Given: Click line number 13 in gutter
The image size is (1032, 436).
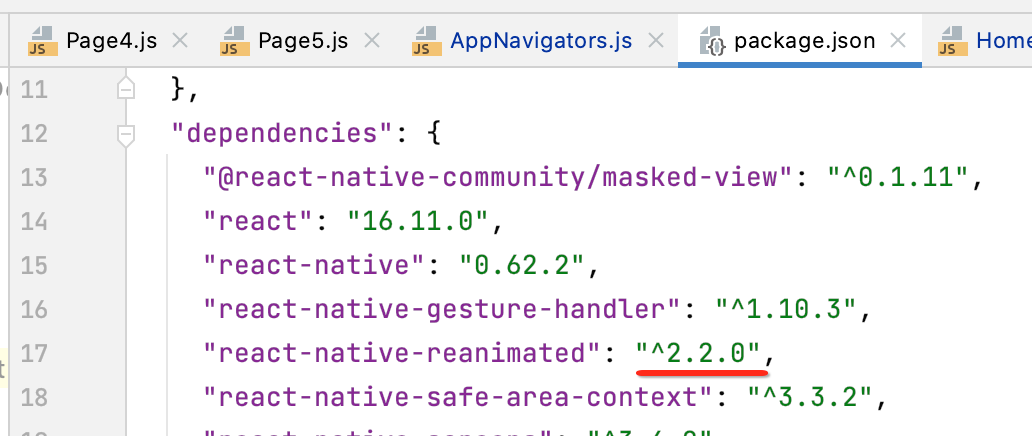Looking at the screenshot, I should (x=34, y=178).
